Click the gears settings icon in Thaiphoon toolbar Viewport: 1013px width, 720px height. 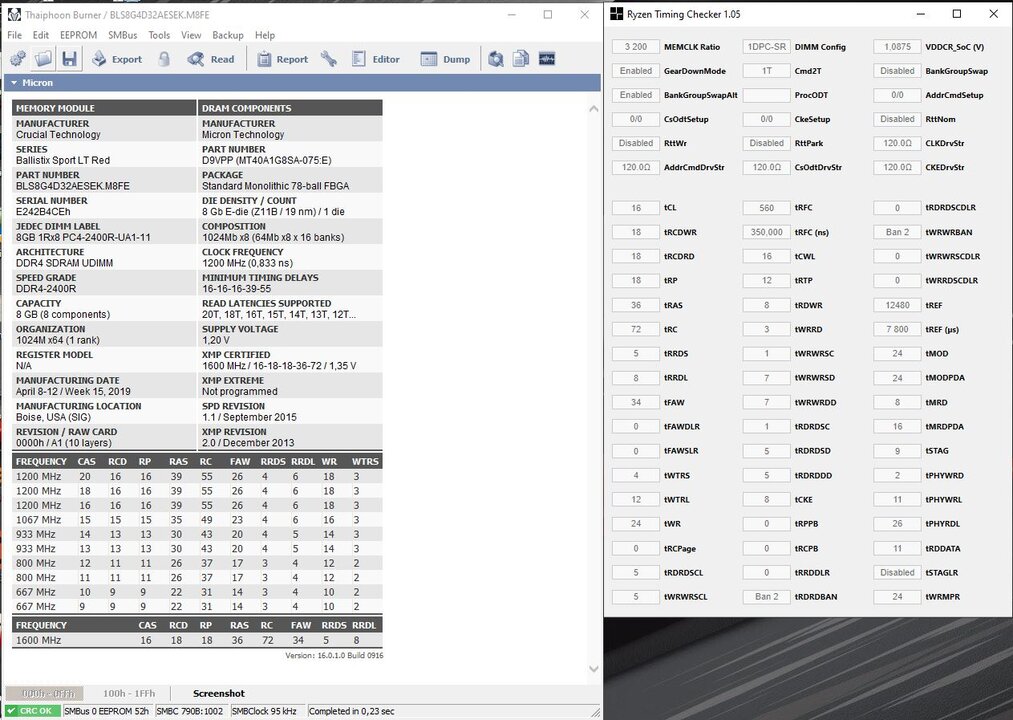[18, 59]
